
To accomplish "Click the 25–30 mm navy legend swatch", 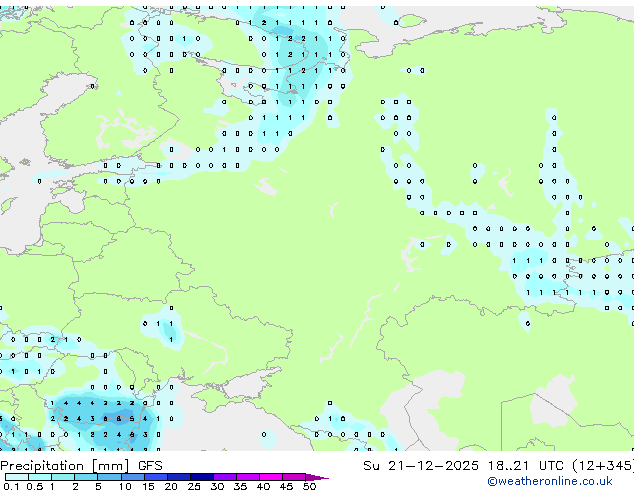I will tap(202, 477).
